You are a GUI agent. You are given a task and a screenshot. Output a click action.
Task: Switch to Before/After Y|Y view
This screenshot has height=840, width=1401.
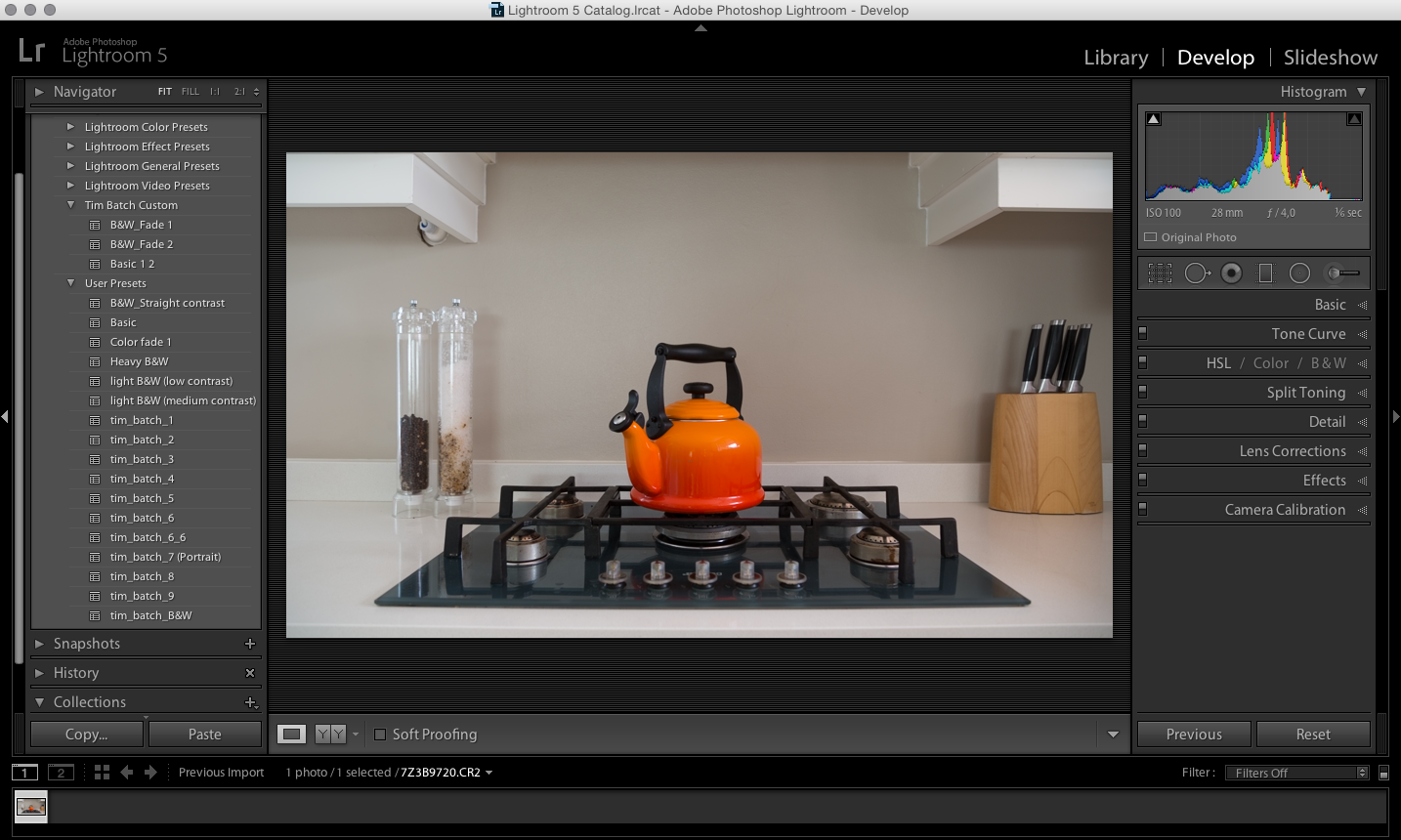pyautogui.click(x=330, y=734)
